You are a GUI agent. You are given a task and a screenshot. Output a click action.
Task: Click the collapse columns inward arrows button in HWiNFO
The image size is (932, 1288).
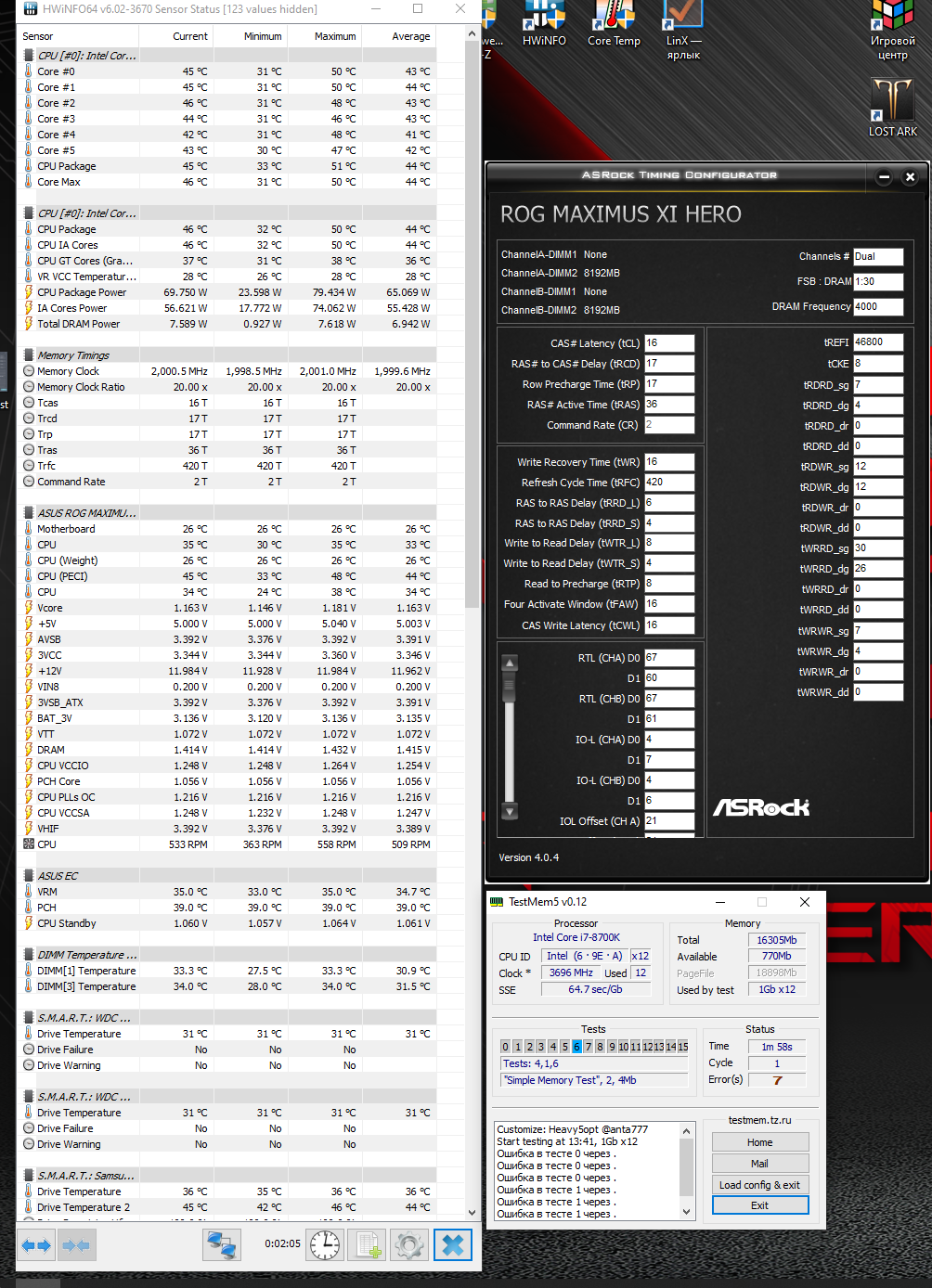(x=76, y=1245)
